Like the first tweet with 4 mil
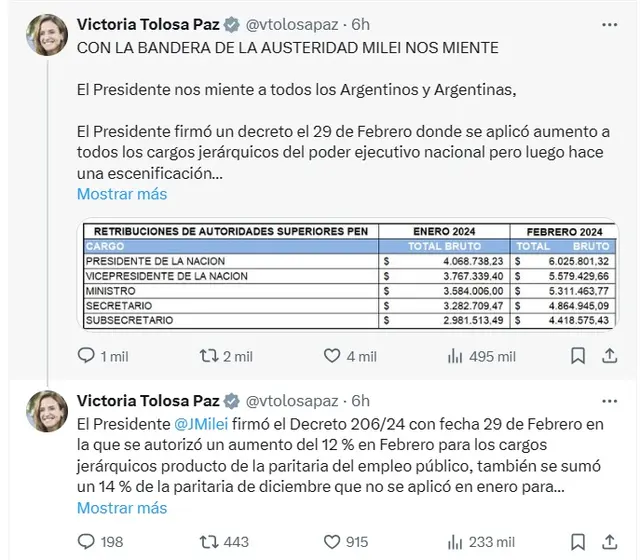The height and width of the screenshot is (560, 640). (x=332, y=356)
